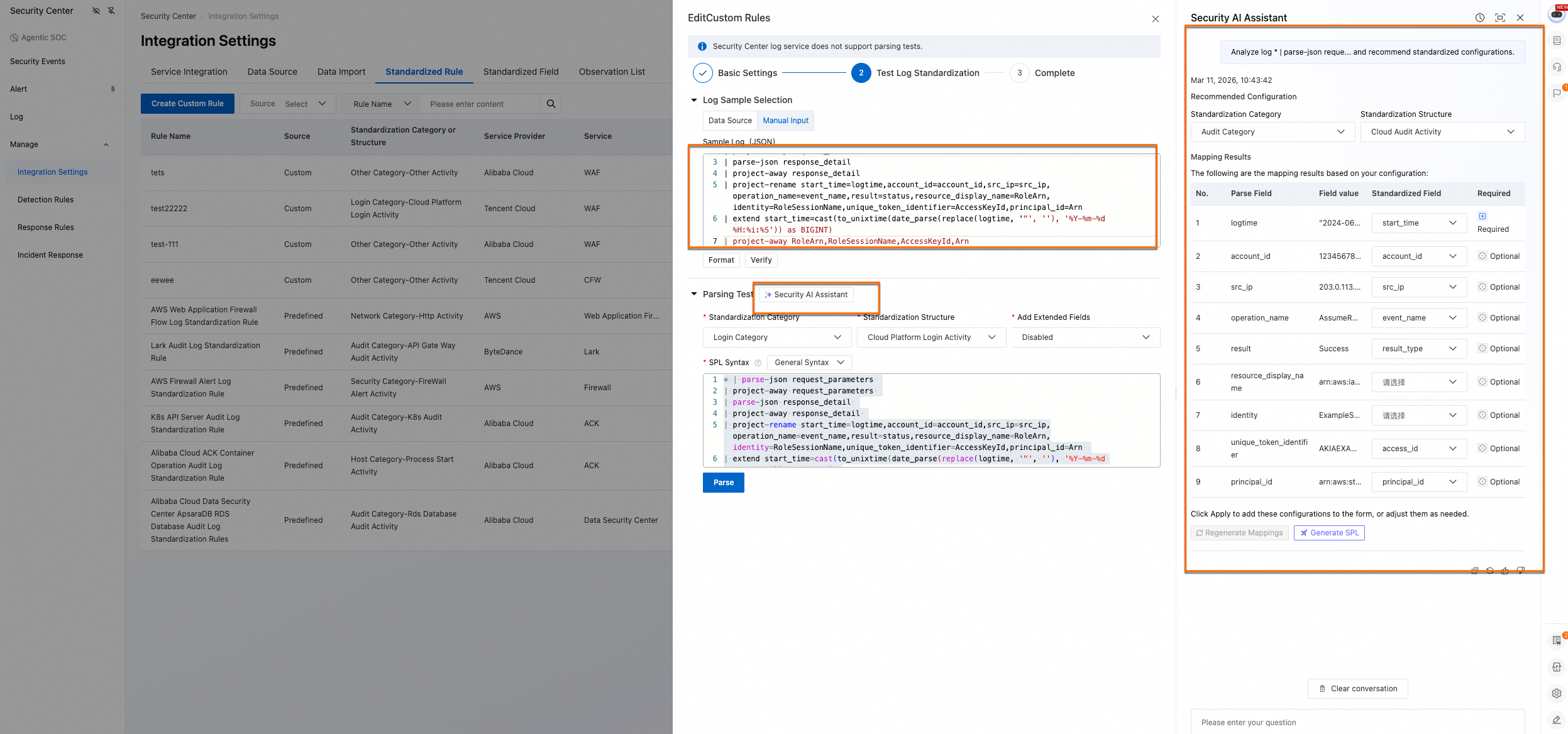The image size is (1568, 734).
Task: Open the Login Category standardization dropdown
Action: (x=776, y=337)
